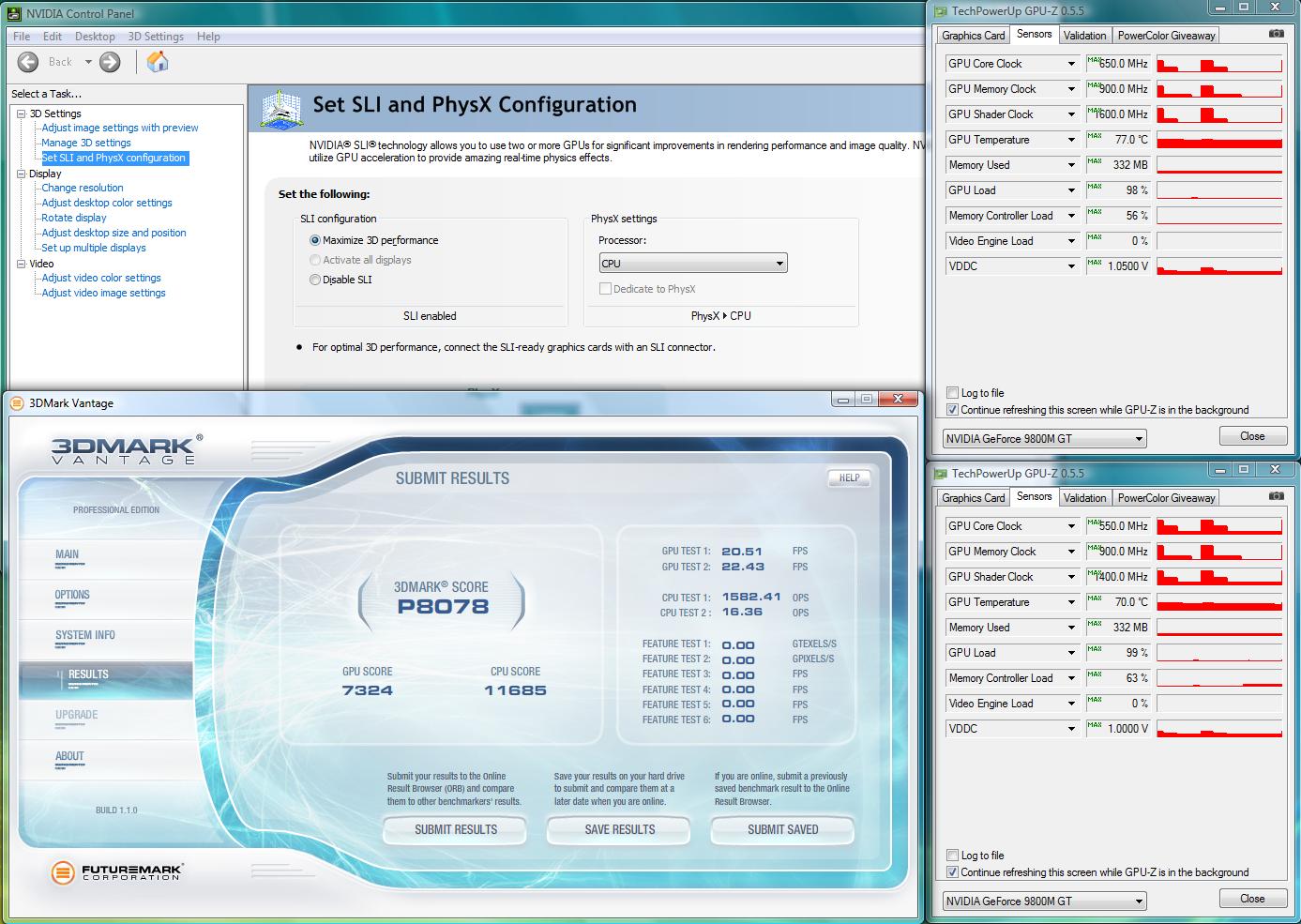The height and width of the screenshot is (924, 1301).
Task: Click the HELP button in 3DMark Vantage
Action: tap(849, 477)
